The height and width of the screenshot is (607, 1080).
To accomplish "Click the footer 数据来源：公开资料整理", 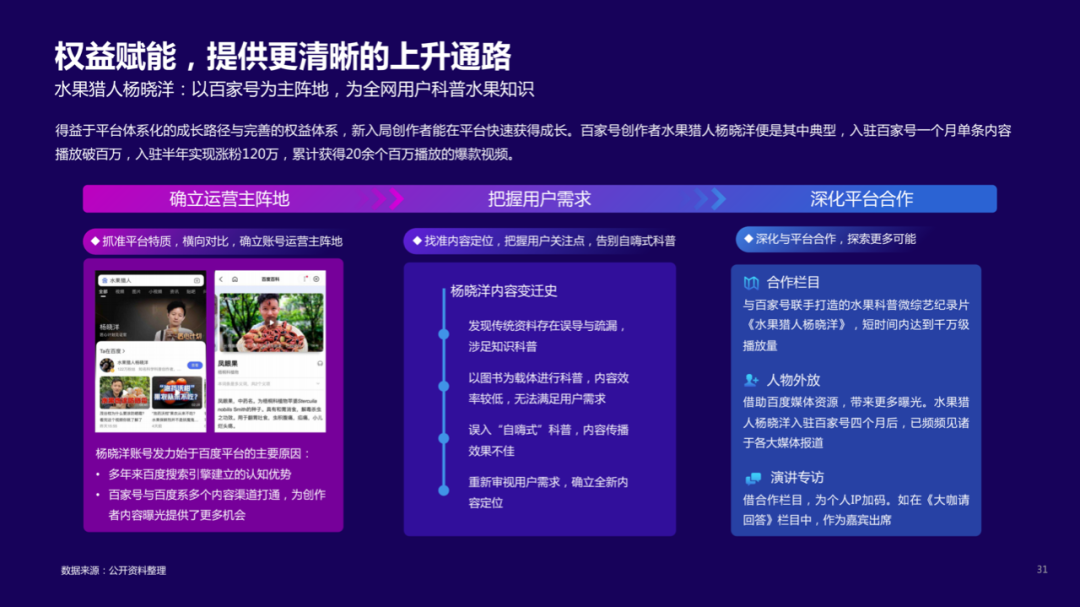I will (x=114, y=570).
